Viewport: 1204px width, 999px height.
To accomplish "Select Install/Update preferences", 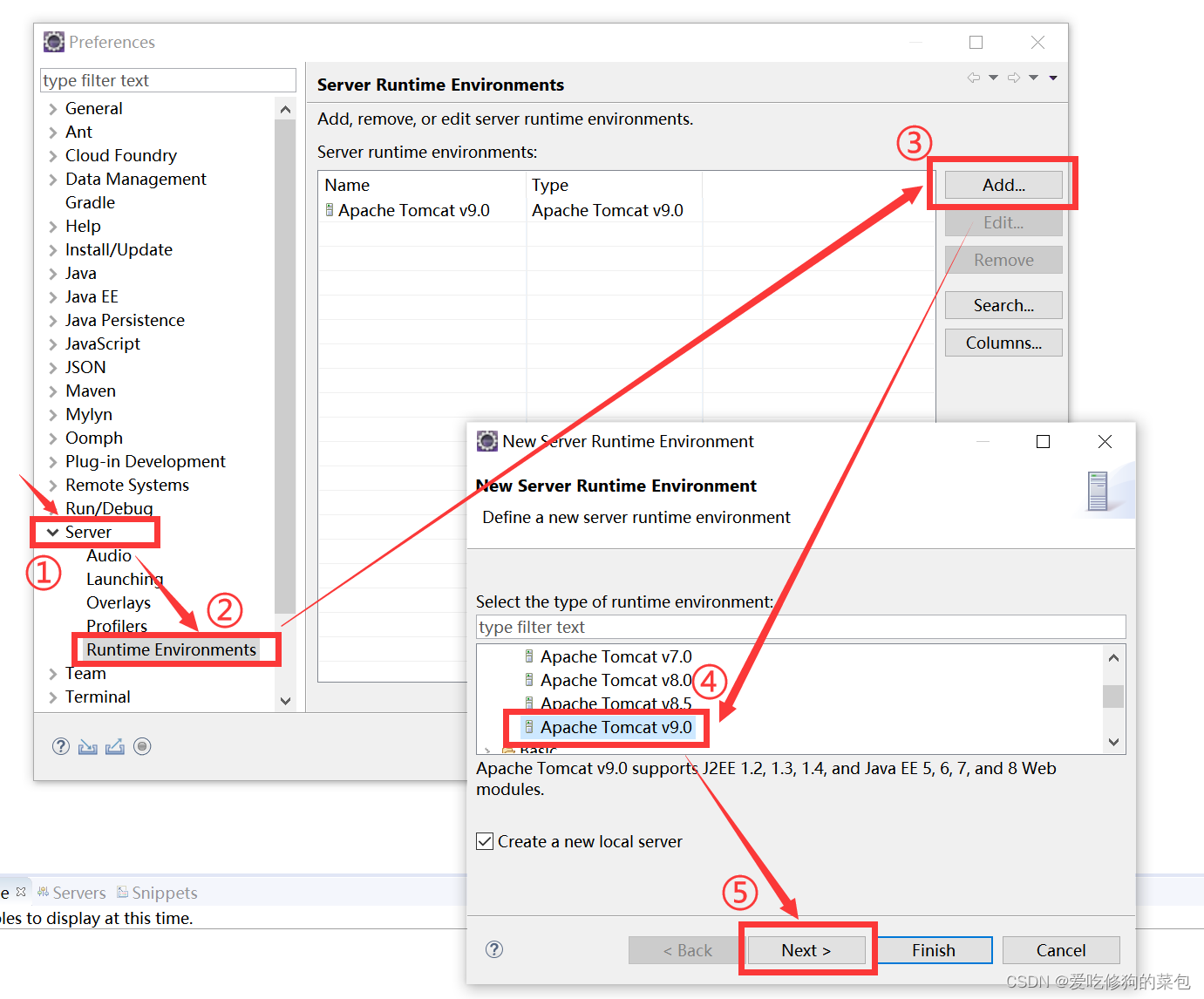I will [119, 249].
